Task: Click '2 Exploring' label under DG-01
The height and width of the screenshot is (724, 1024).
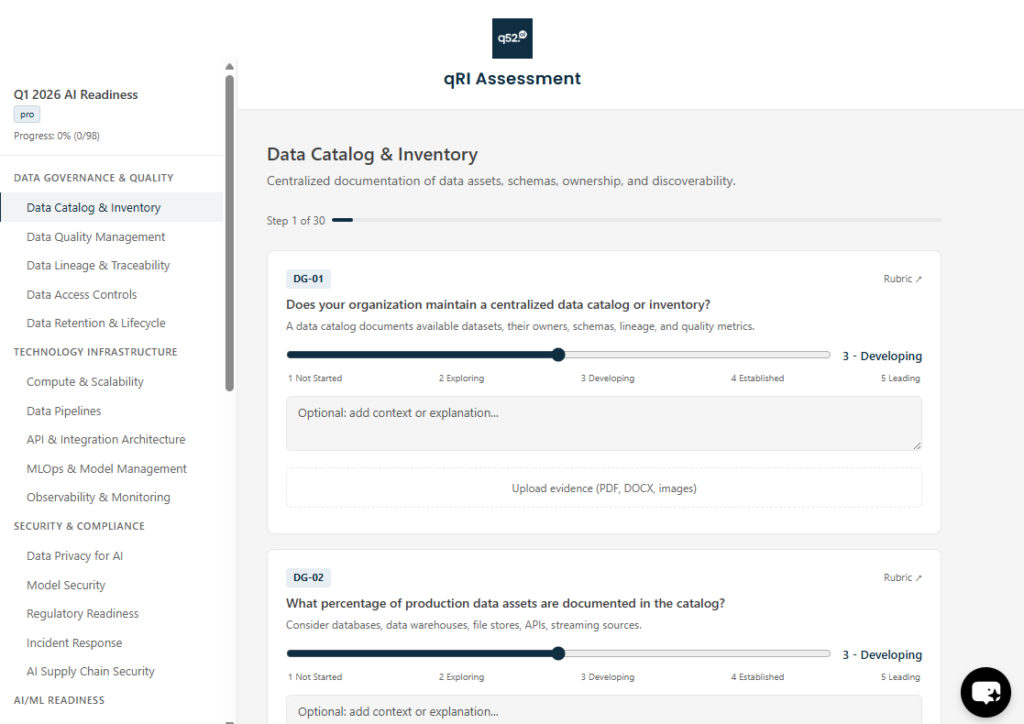Action: pos(461,378)
